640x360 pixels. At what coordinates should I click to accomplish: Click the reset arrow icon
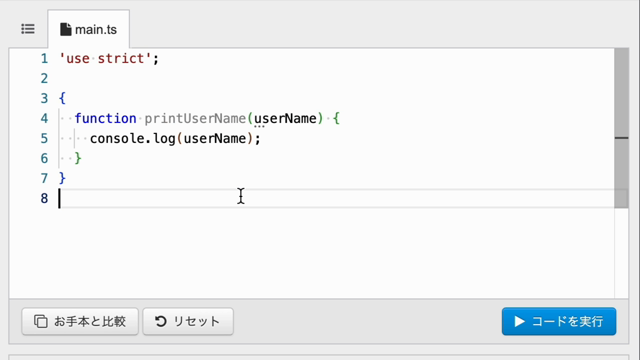[160, 322]
